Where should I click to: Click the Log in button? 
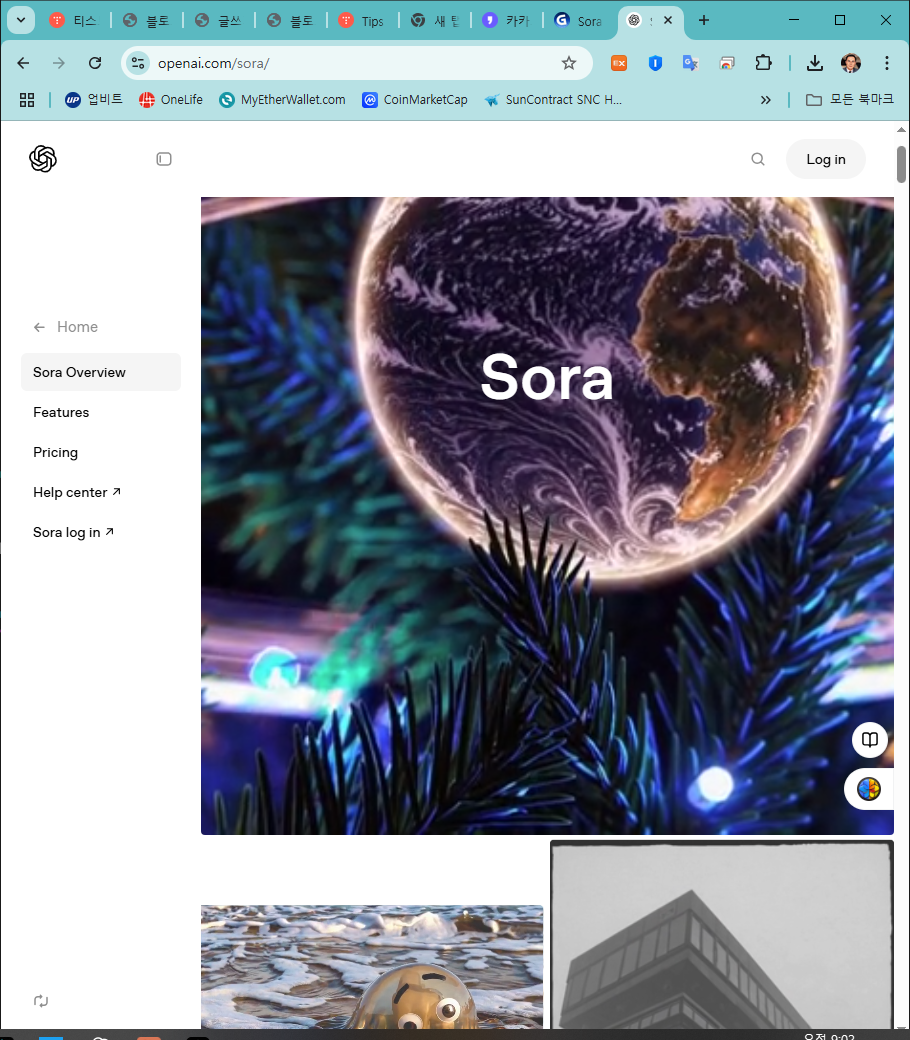tap(826, 159)
